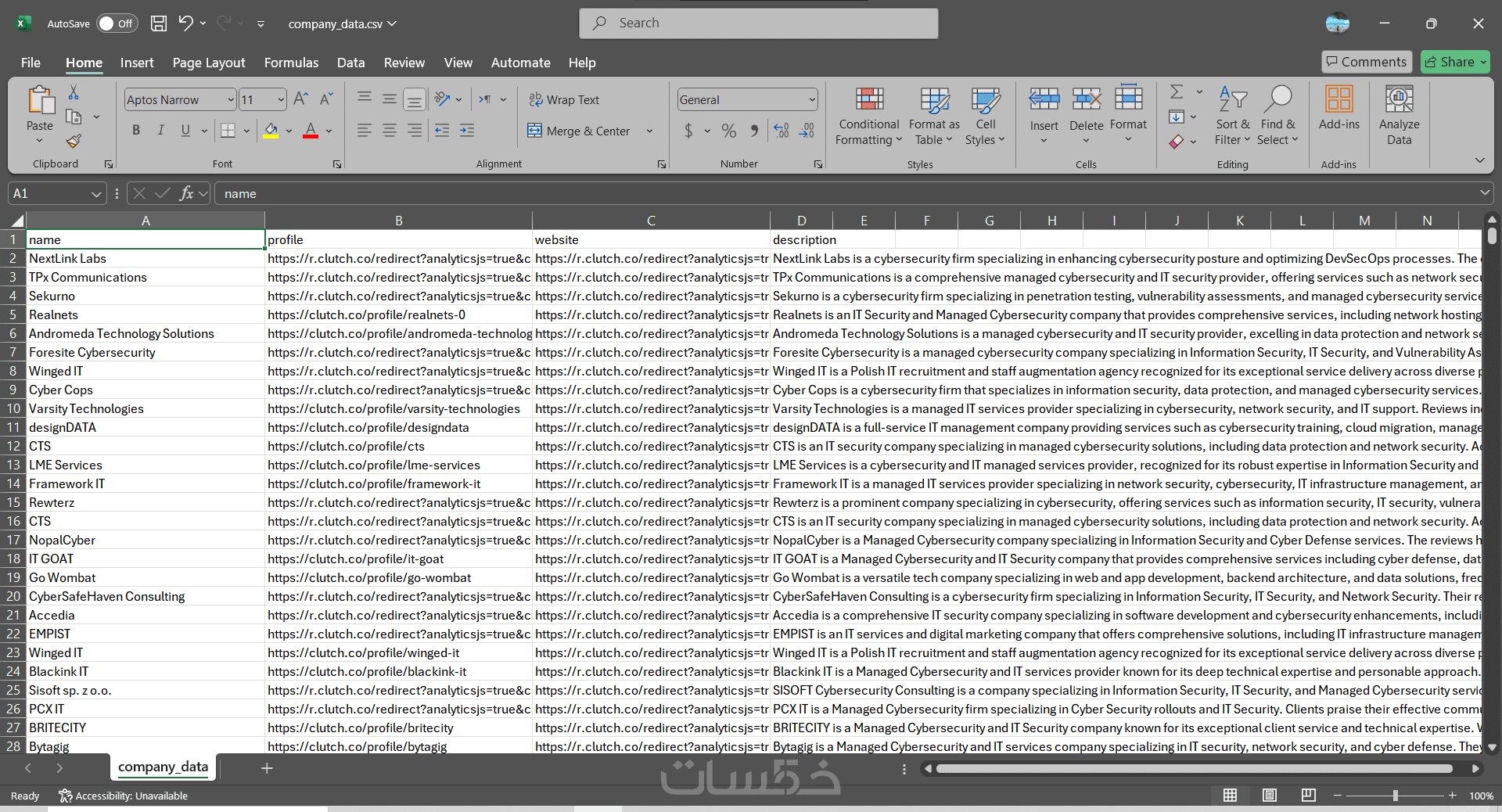Viewport: 1502px width, 812px height.
Task: Click the Increase Decimal icon
Action: point(782,131)
